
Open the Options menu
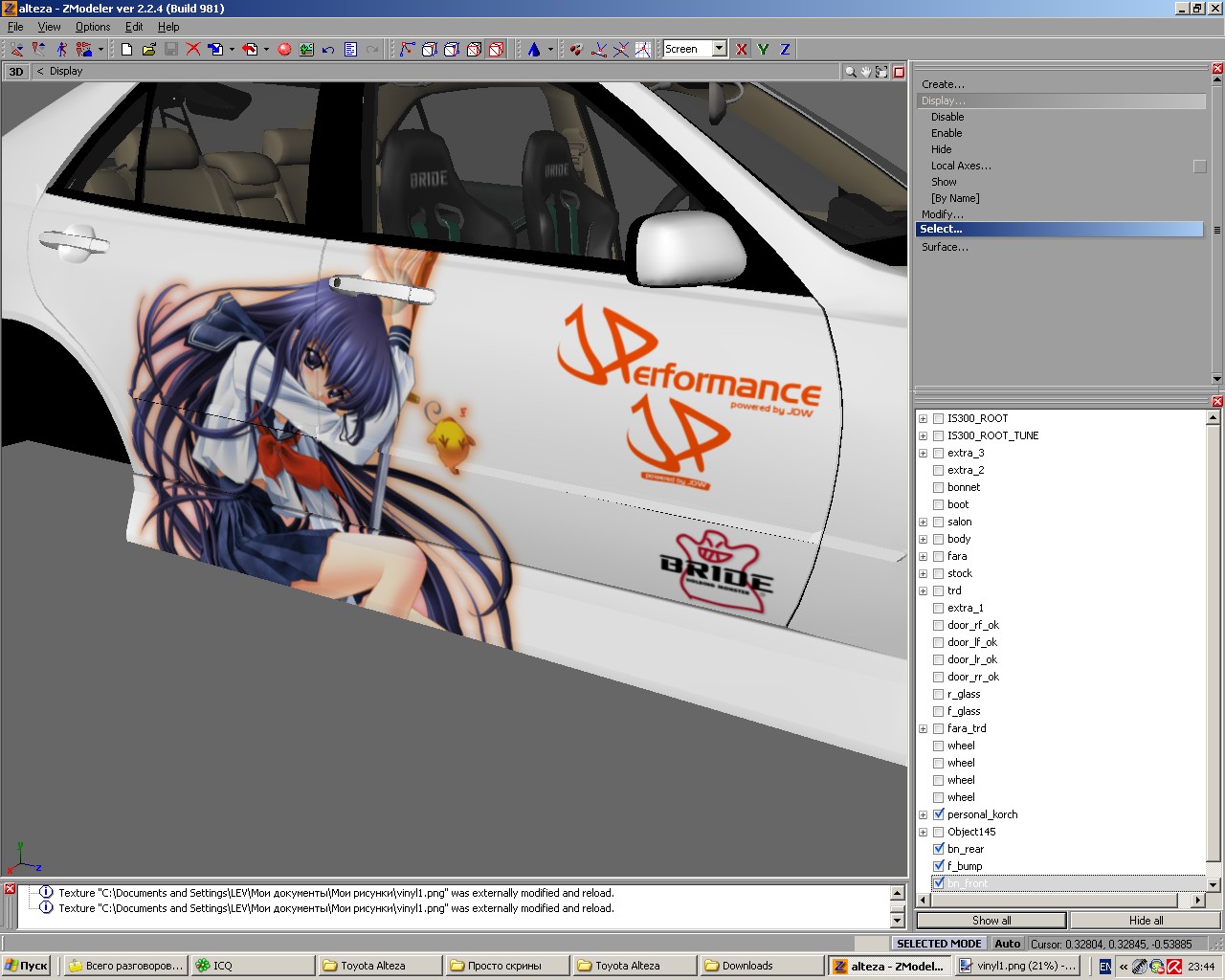click(93, 27)
